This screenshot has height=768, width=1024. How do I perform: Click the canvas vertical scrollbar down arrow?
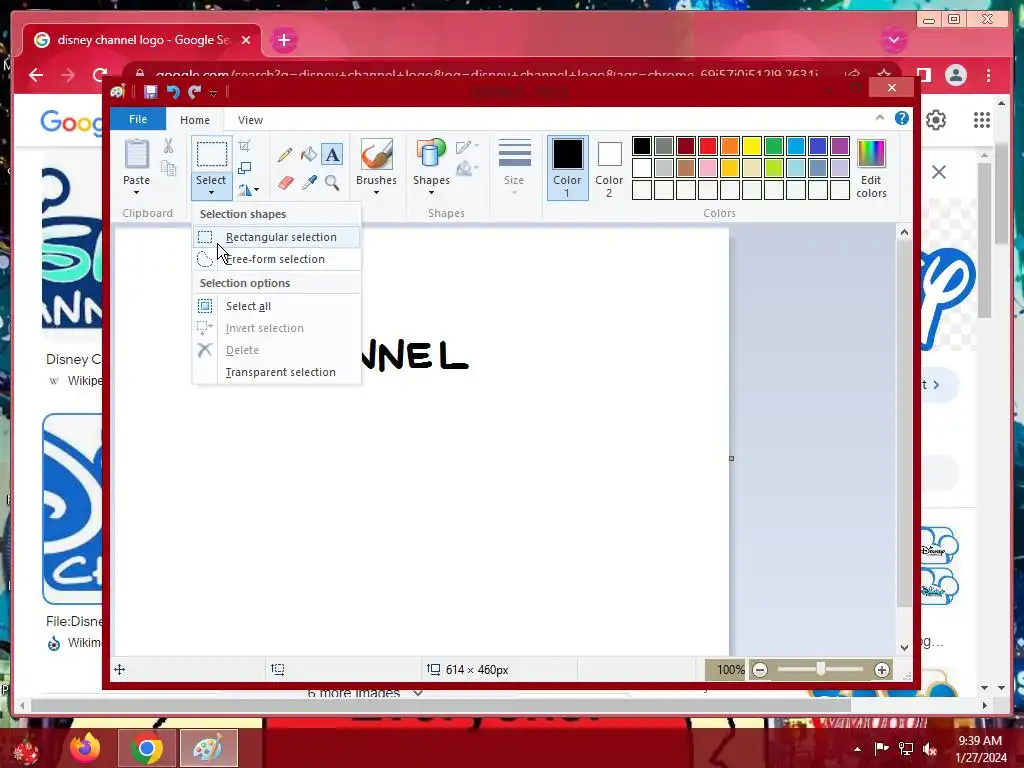coord(904,648)
